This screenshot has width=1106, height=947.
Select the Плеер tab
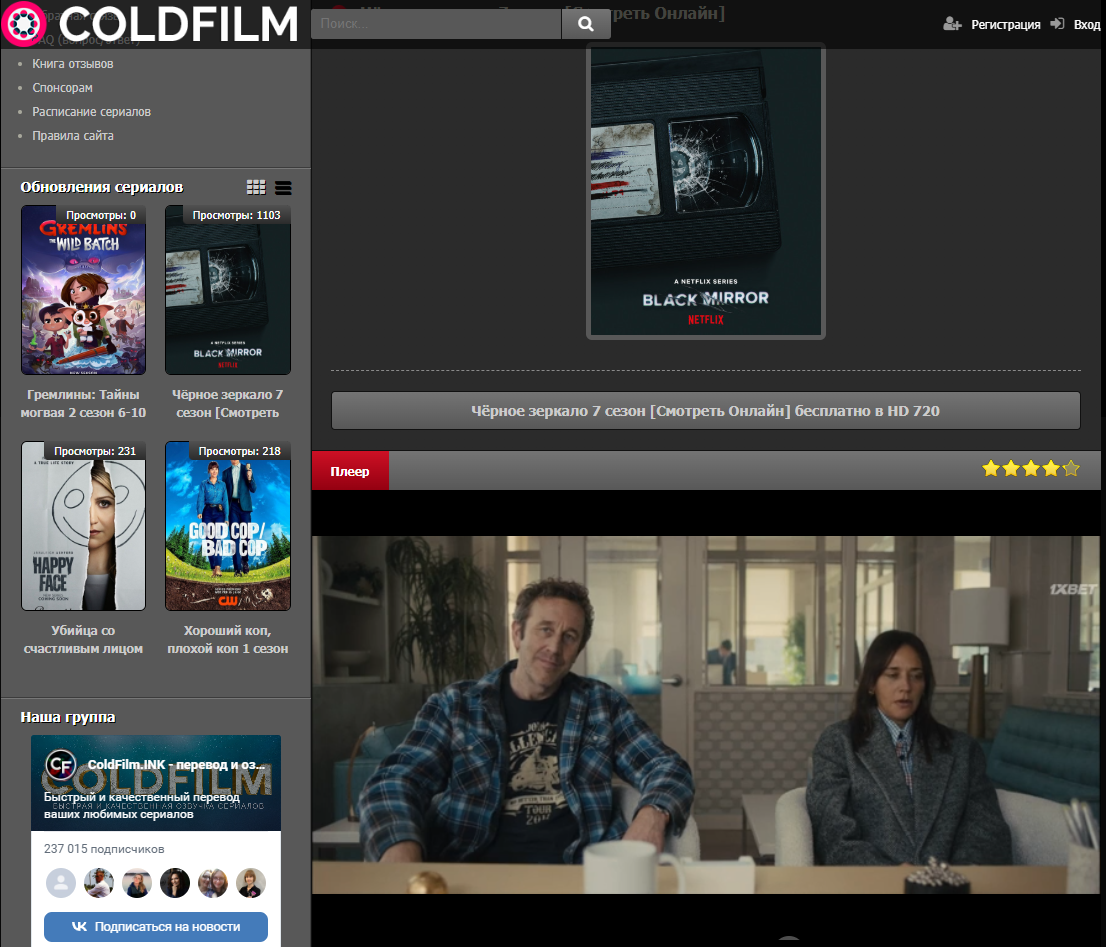(x=350, y=471)
